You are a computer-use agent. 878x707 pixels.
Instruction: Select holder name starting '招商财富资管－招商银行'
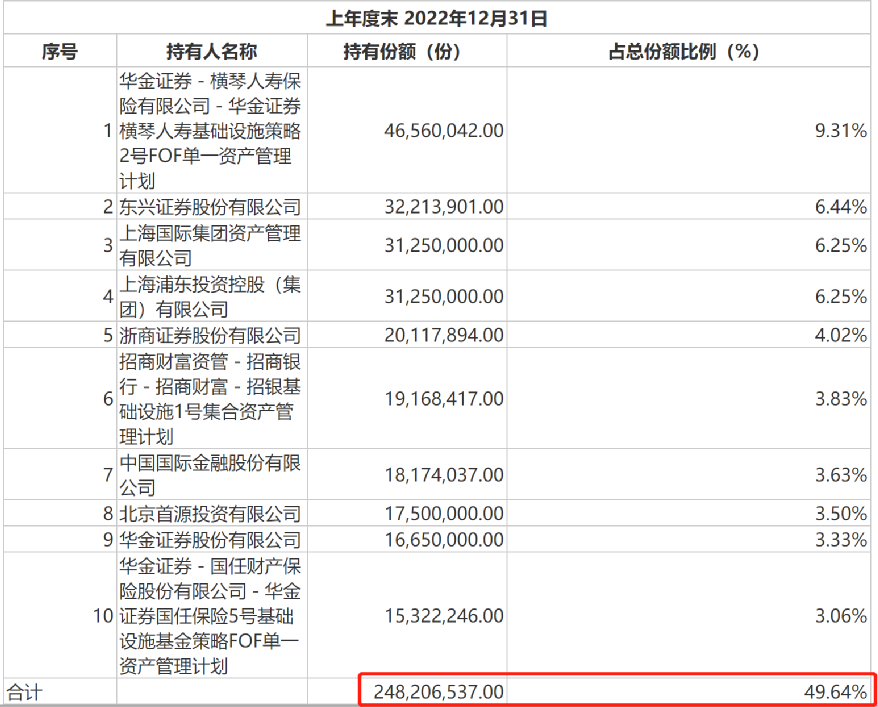click(x=211, y=399)
